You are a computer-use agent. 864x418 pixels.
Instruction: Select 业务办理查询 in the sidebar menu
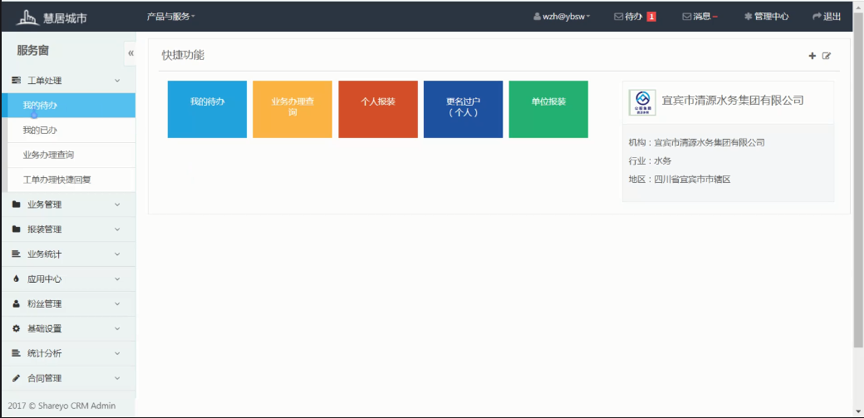(48, 155)
